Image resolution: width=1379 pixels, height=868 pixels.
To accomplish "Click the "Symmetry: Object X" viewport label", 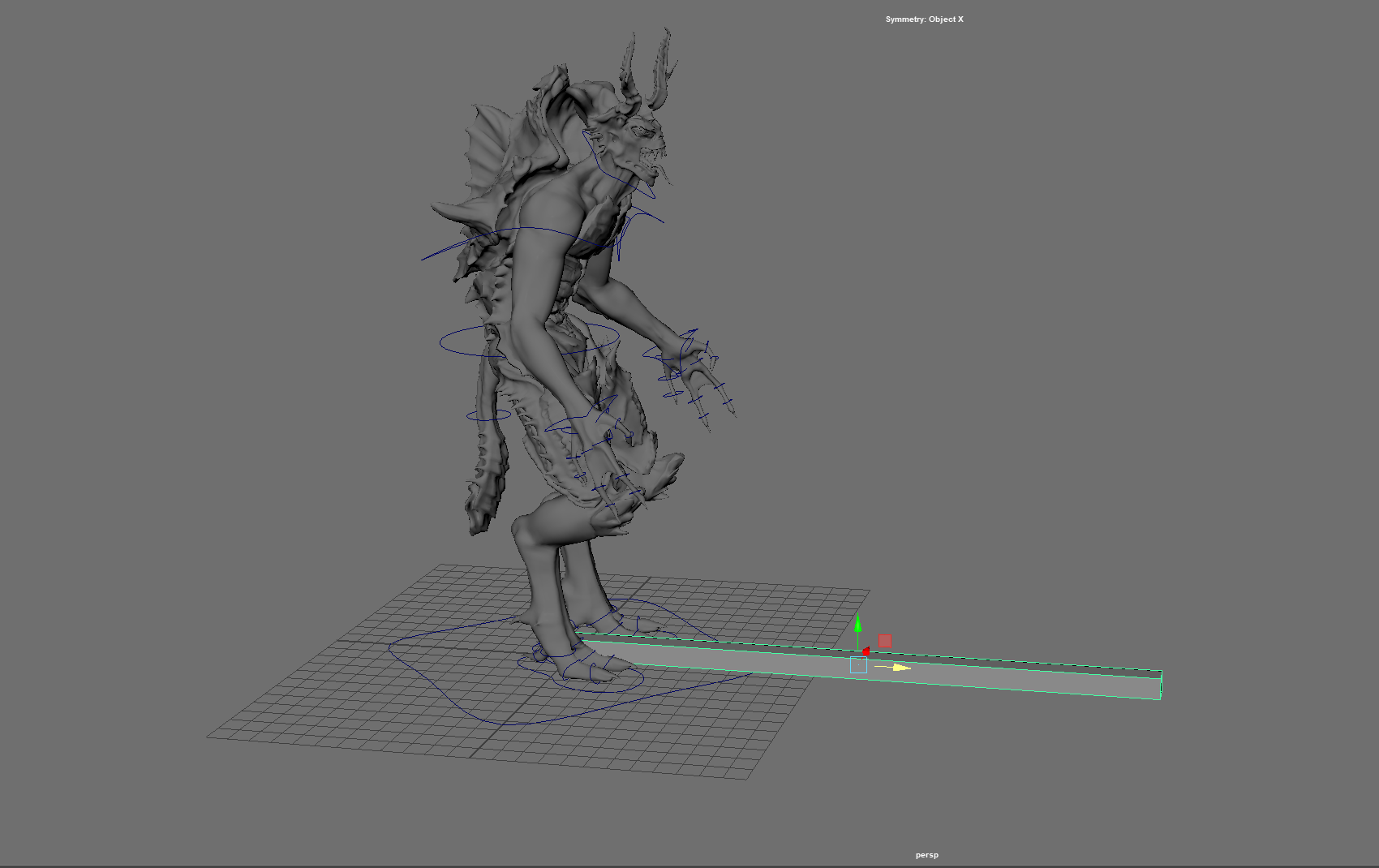I will [924, 19].
